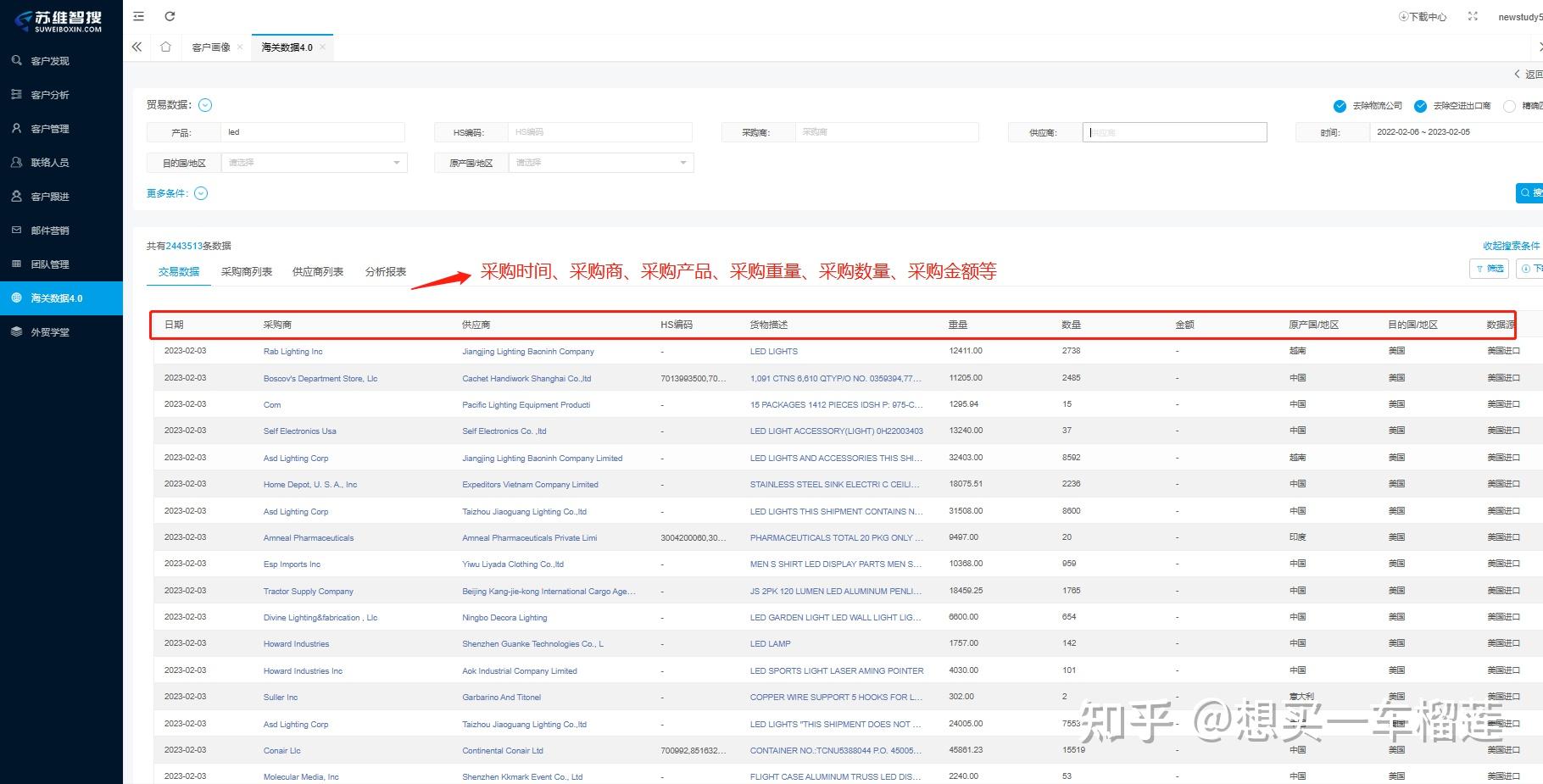Open the 分析报表 tab
1543x784 pixels.
pos(386,271)
